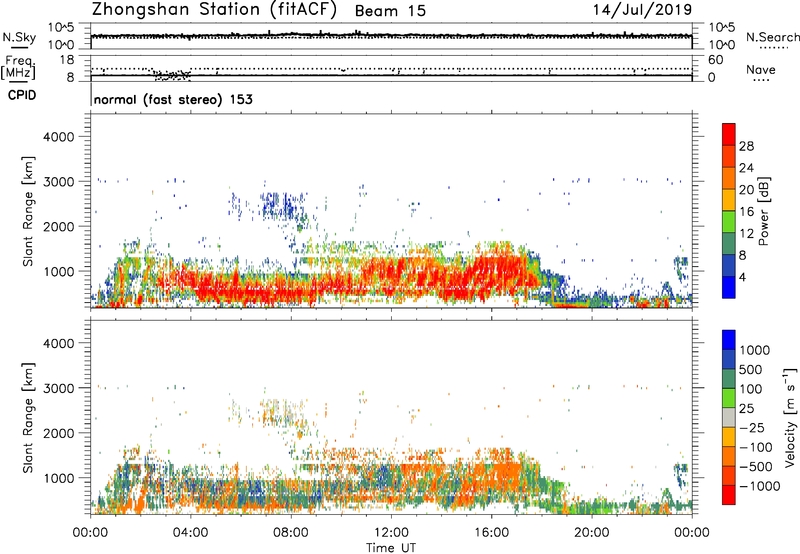800x554 pixels.
Task: Click the '1000' tick on velocity panel
Action: 58,478
